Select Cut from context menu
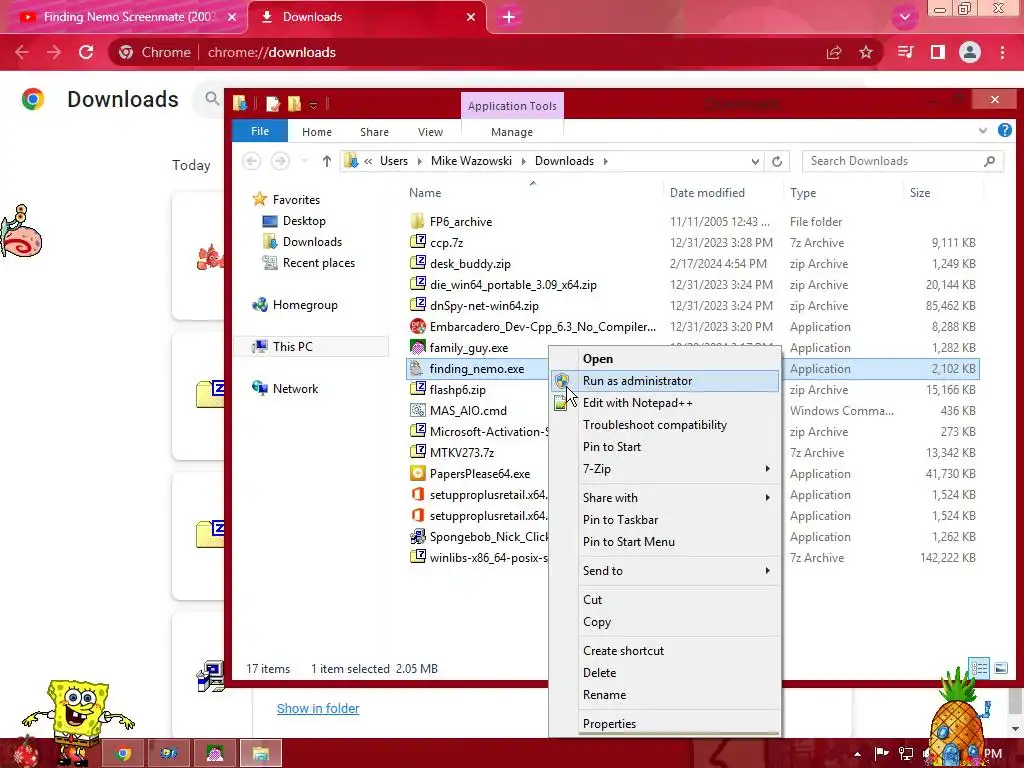 click(665, 600)
